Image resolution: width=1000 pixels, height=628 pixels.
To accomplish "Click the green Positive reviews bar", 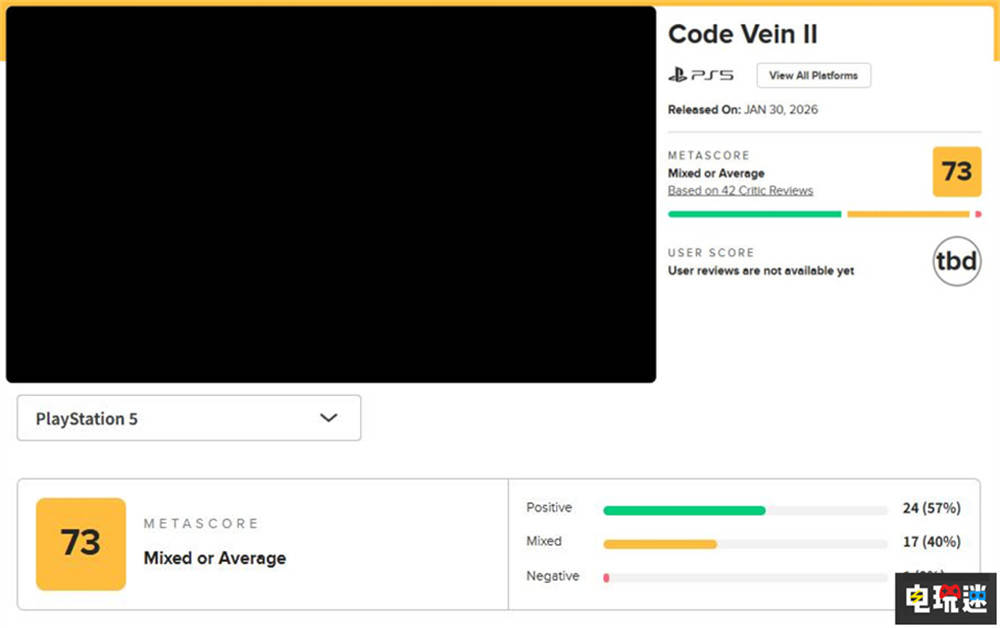I will [684, 510].
